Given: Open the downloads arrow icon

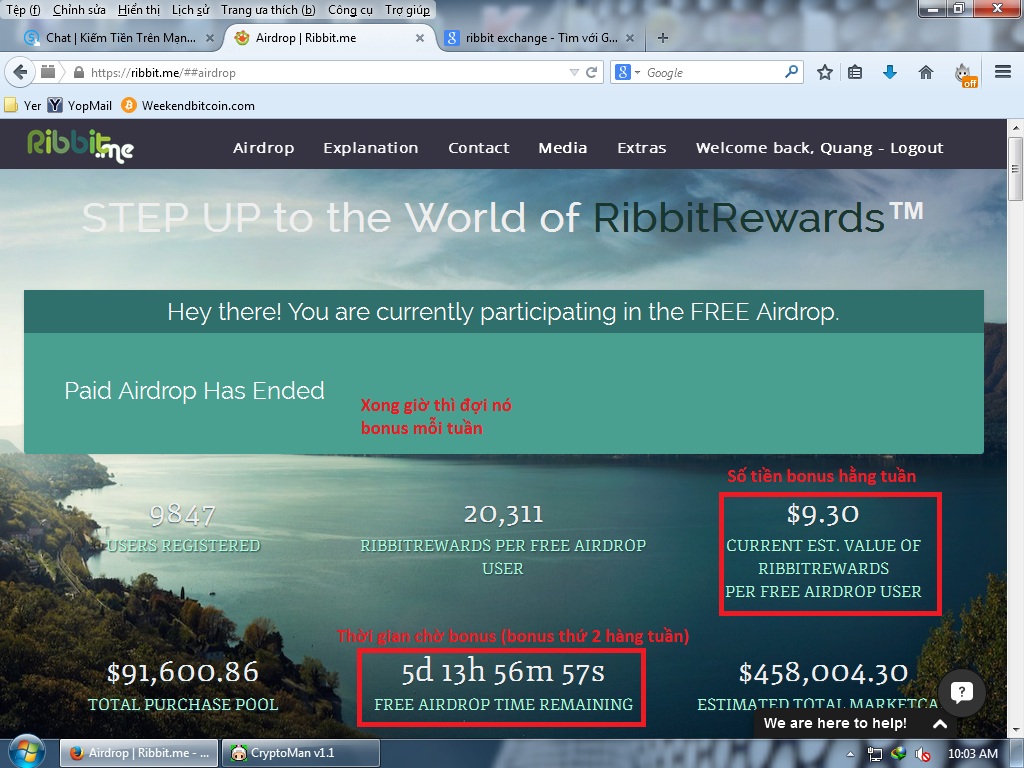Looking at the screenshot, I should click(x=889, y=72).
